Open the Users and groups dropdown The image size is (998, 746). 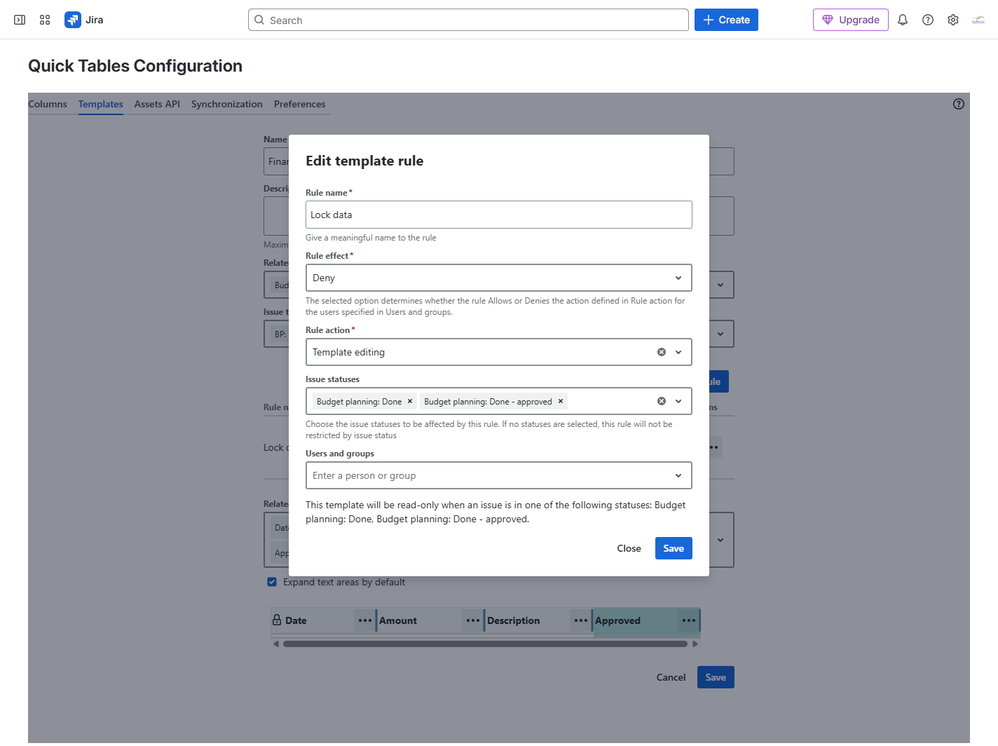pyautogui.click(x=498, y=475)
